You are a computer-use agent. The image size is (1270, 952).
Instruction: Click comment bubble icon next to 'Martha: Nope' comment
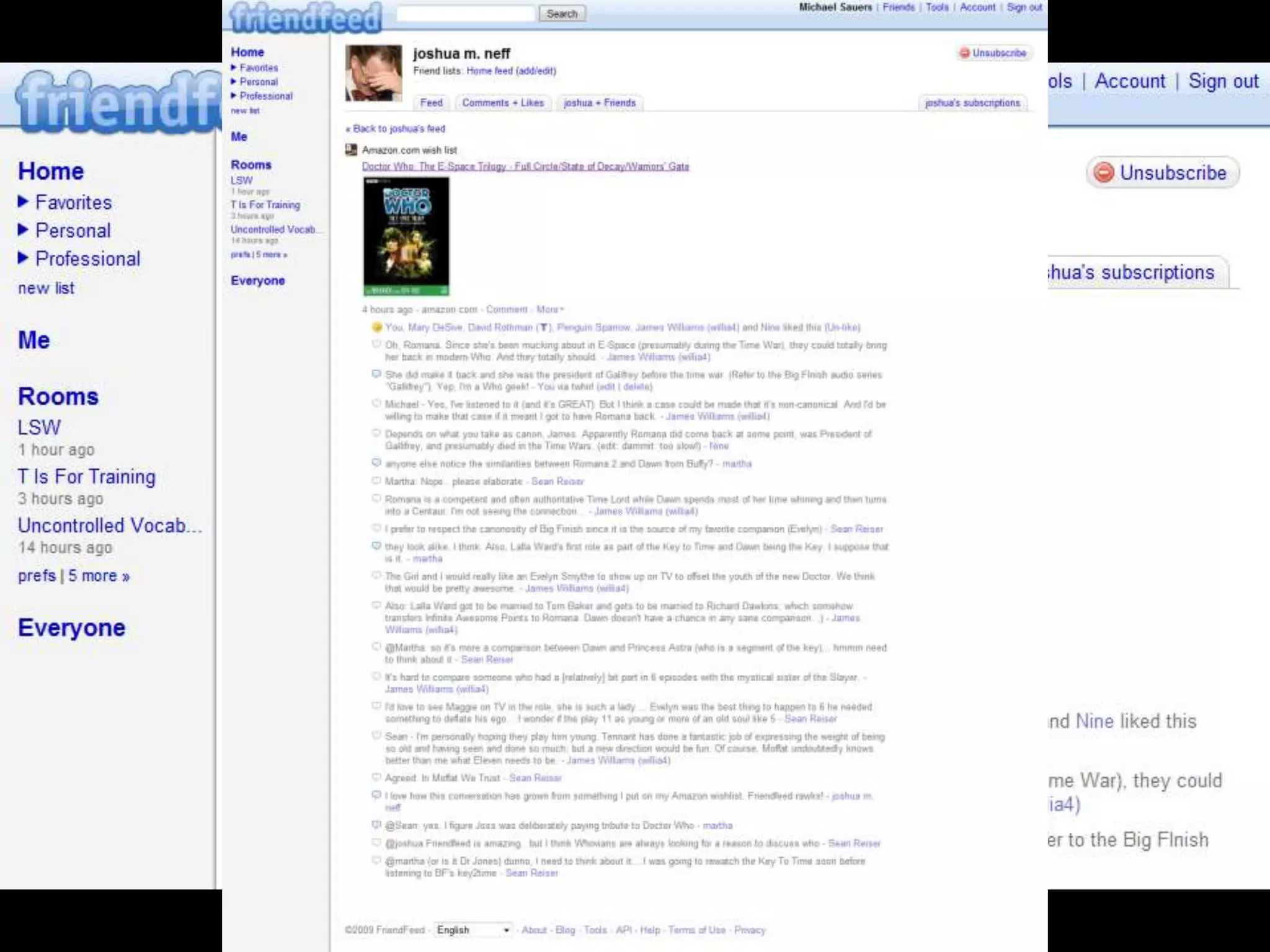click(376, 481)
